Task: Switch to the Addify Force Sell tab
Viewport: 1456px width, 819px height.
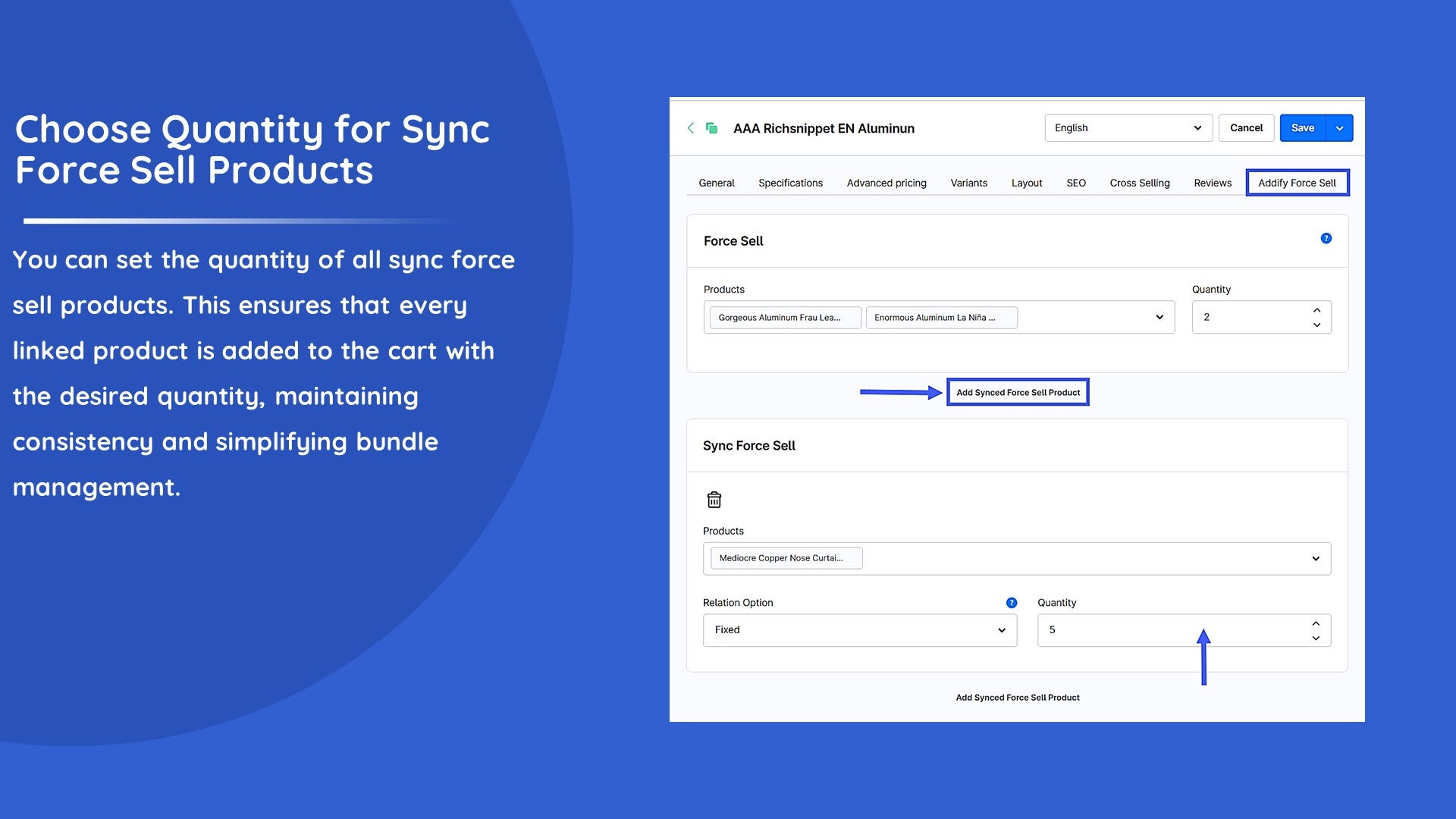Action: tap(1297, 183)
